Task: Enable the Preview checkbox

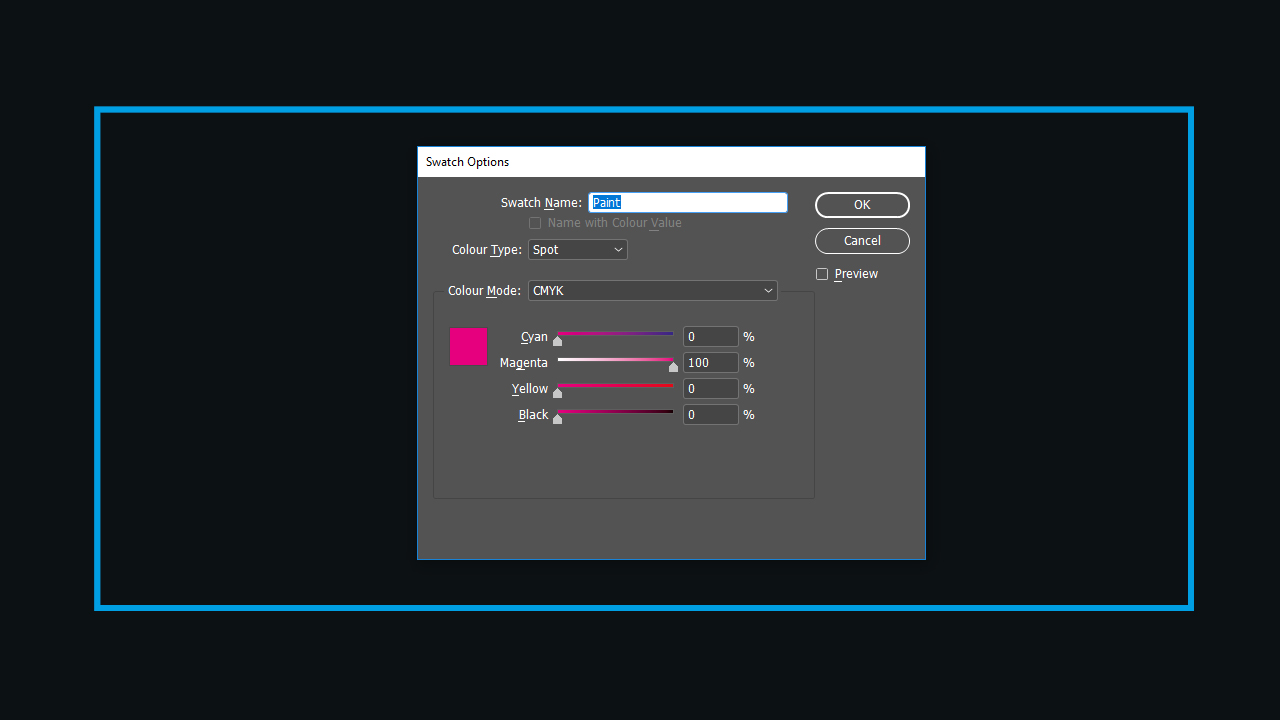Action: click(822, 274)
